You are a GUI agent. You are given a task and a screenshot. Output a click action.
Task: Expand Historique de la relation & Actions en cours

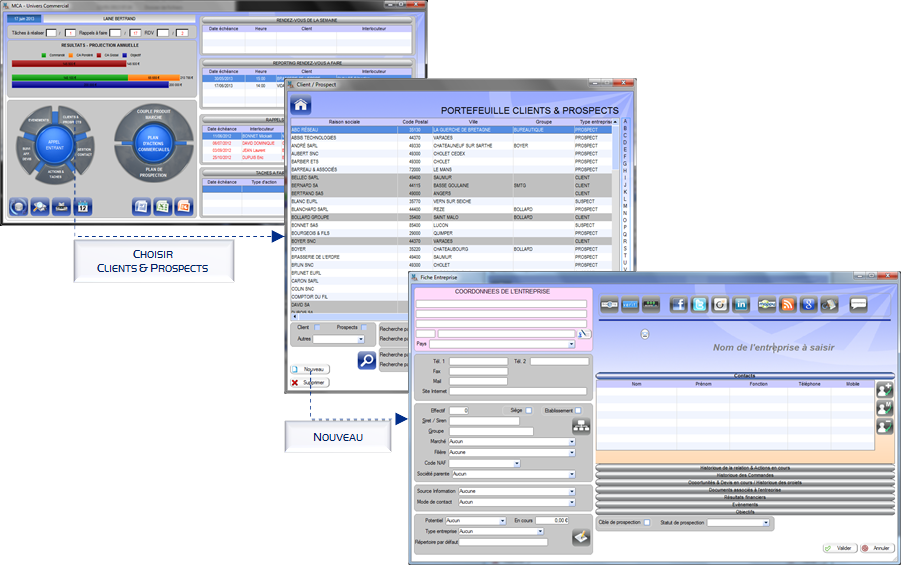point(745,468)
